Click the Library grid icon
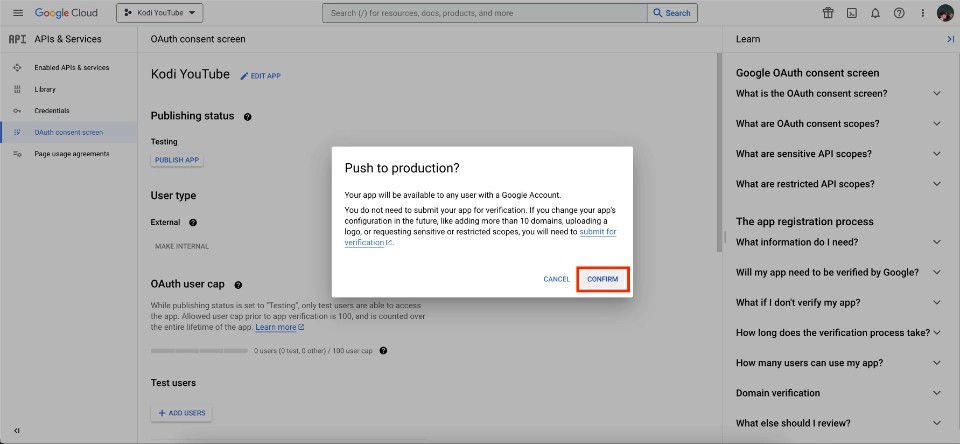This screenshot has width=960, height=444. (x=17, y=89)
